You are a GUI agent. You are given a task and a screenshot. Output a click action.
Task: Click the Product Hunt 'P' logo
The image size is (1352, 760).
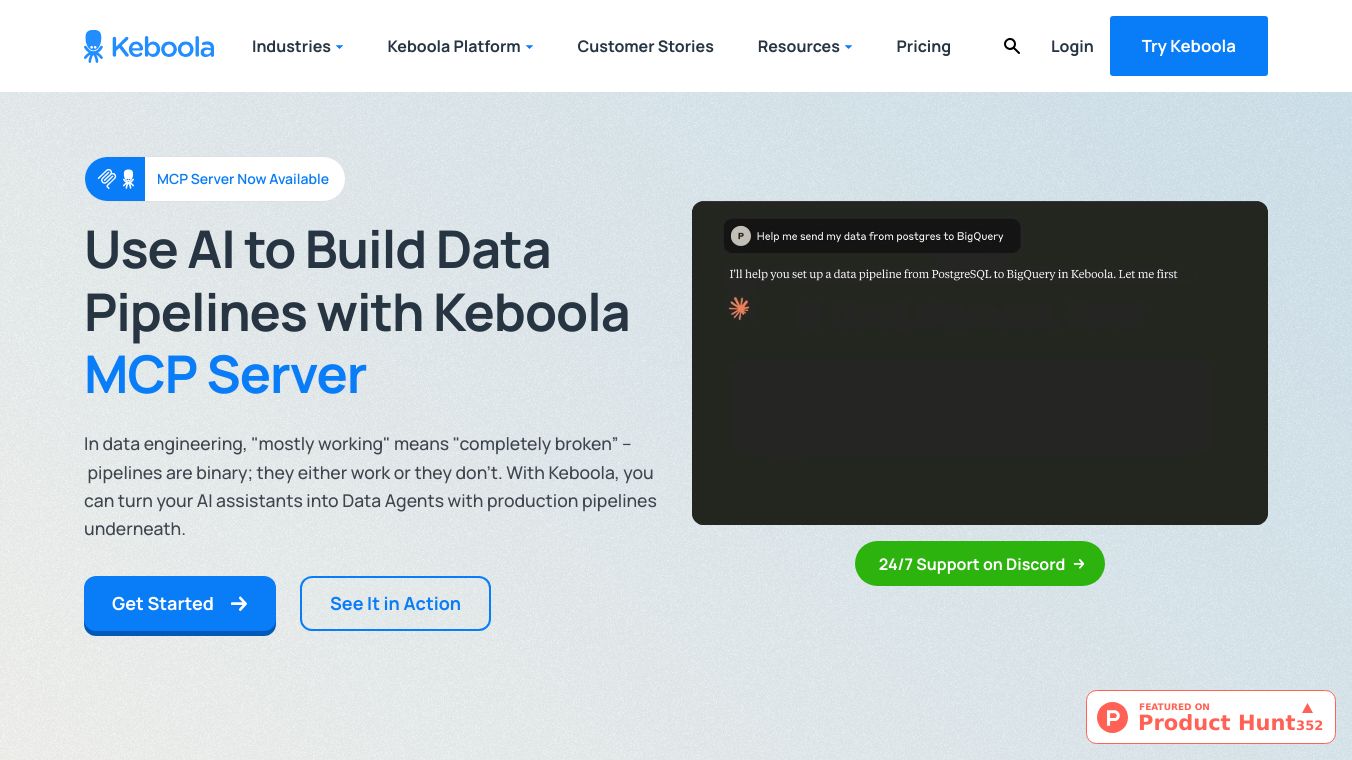(1112, 717)
